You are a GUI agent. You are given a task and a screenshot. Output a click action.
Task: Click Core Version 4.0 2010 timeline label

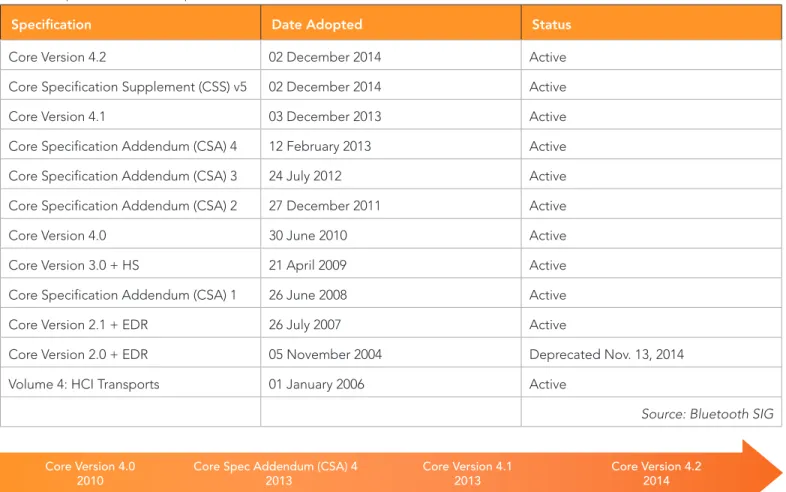[90, 473]
